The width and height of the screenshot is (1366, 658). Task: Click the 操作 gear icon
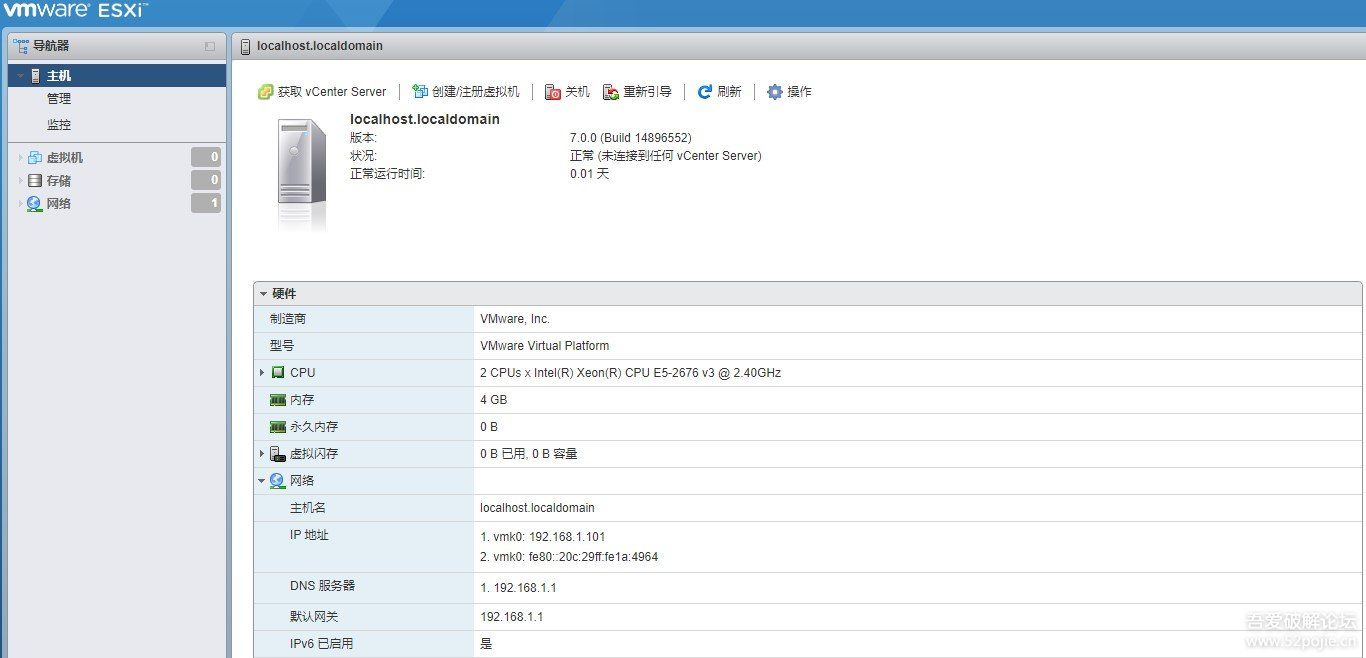pos(775,92)
